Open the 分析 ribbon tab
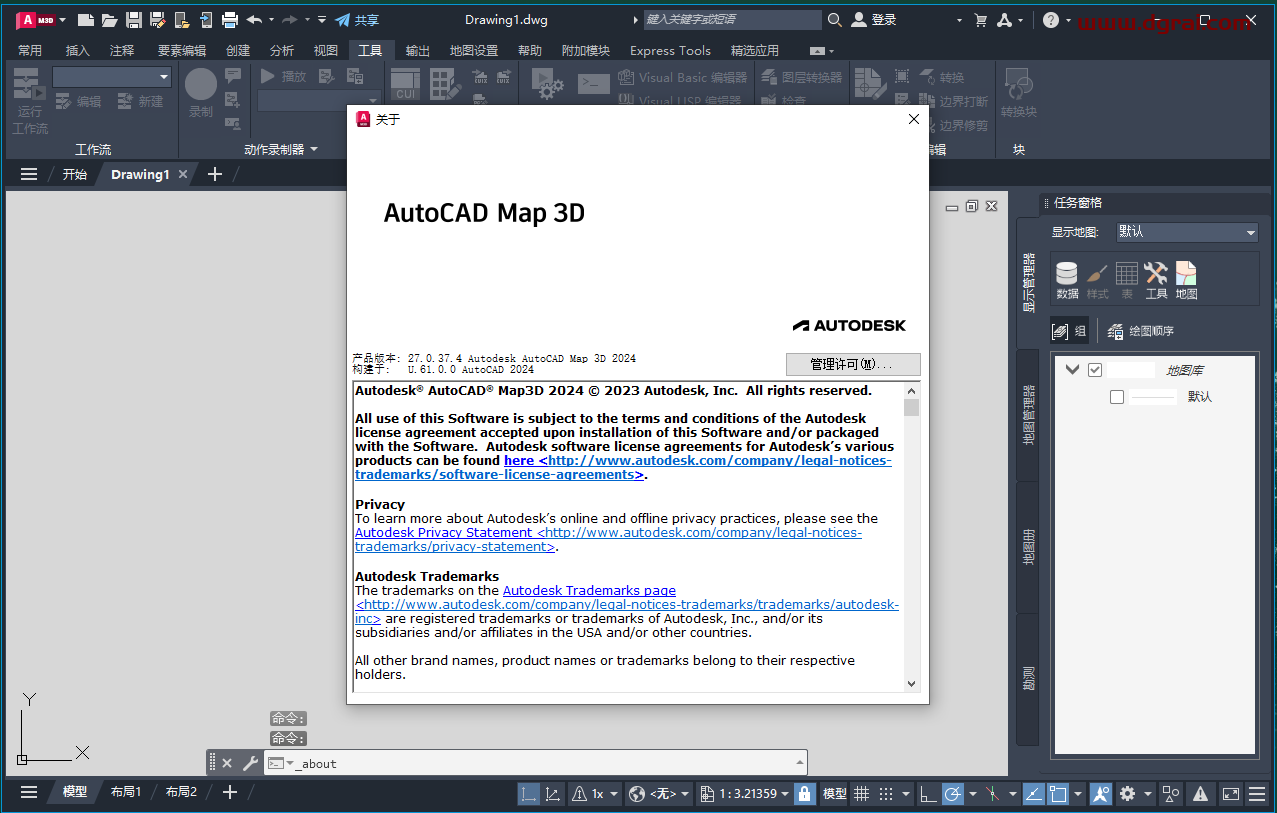The height and width of the screenshot is (813, 1277). click(x=282, y=51)
